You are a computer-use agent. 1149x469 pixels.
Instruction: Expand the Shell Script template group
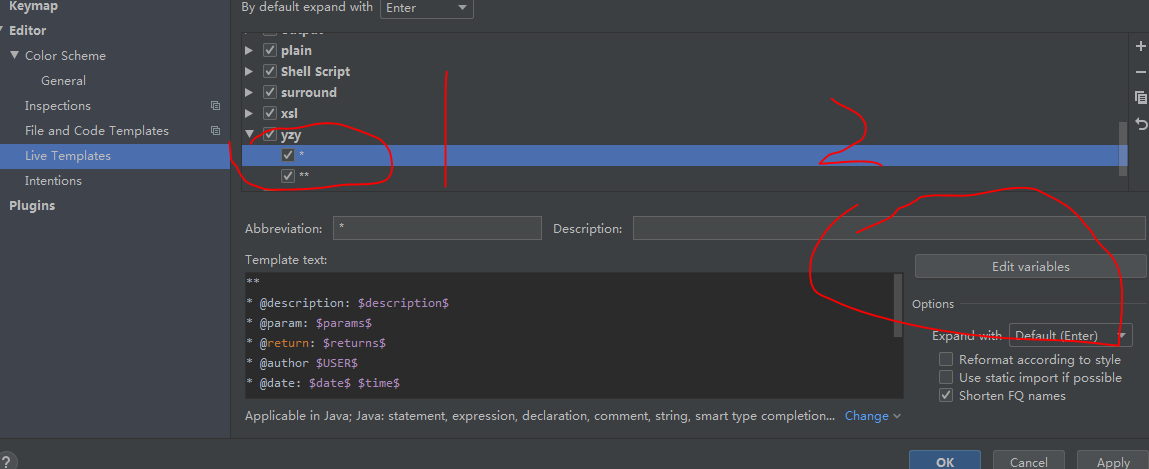249,72
